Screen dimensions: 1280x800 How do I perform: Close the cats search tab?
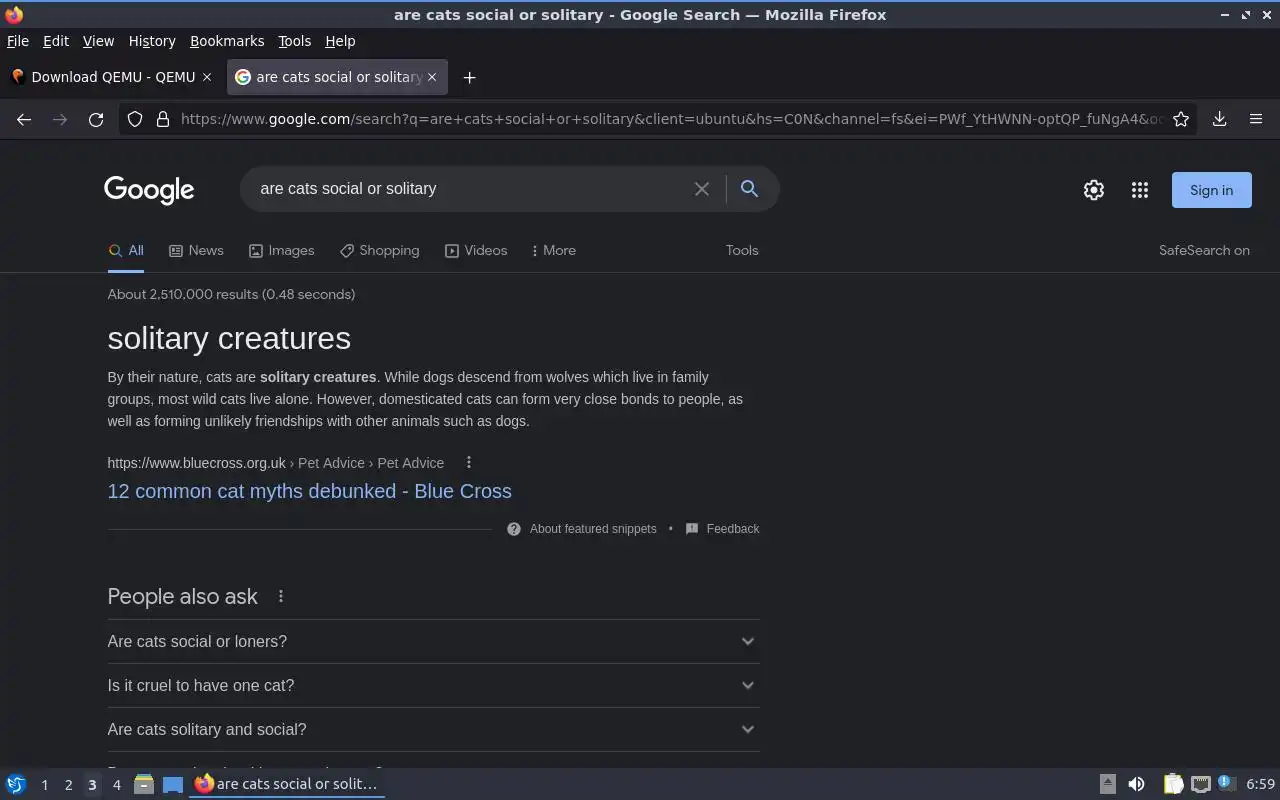click(x=432, y=77)
